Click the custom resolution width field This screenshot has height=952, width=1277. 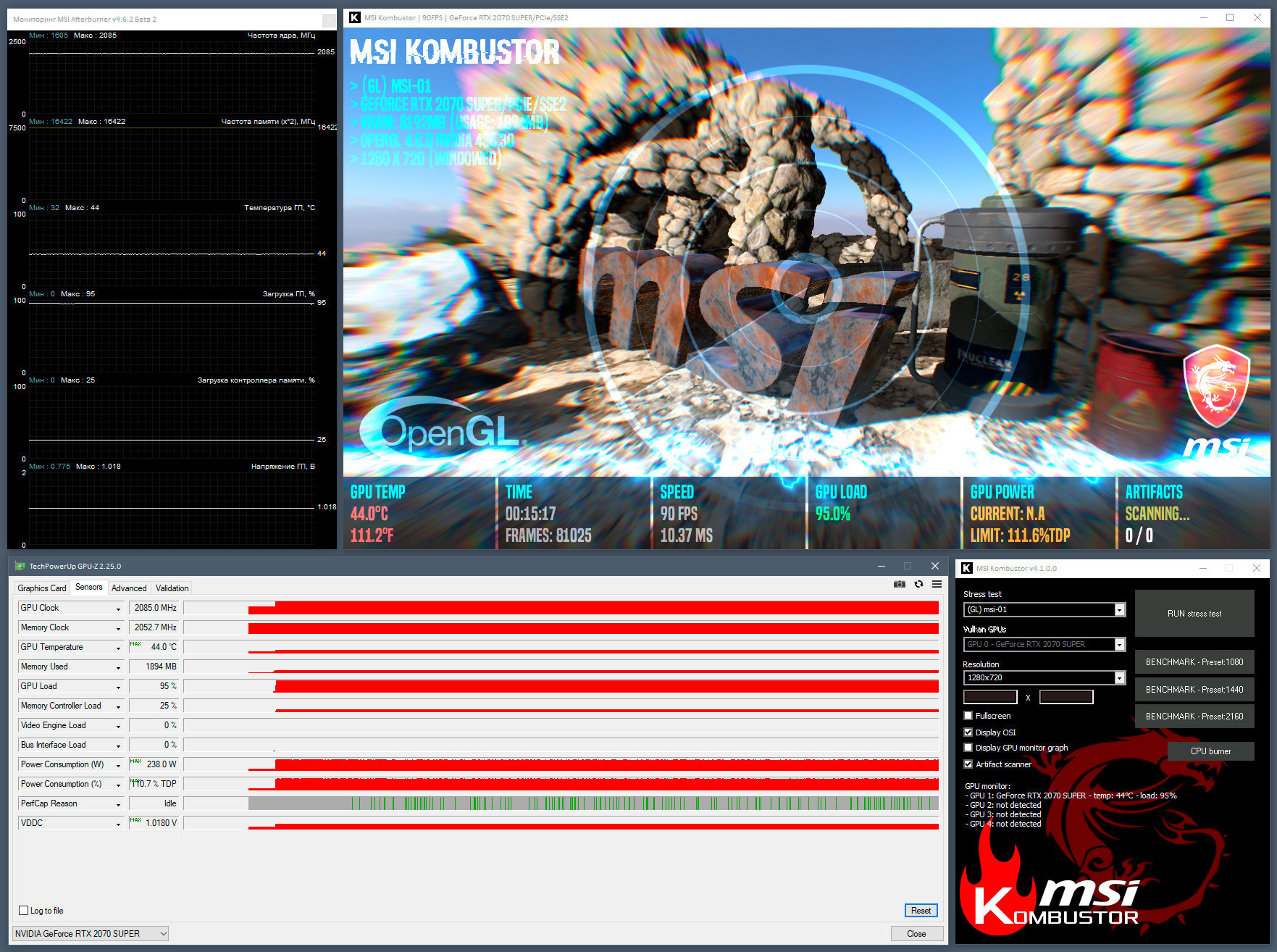pyautogui.click(x=990, y=697)
